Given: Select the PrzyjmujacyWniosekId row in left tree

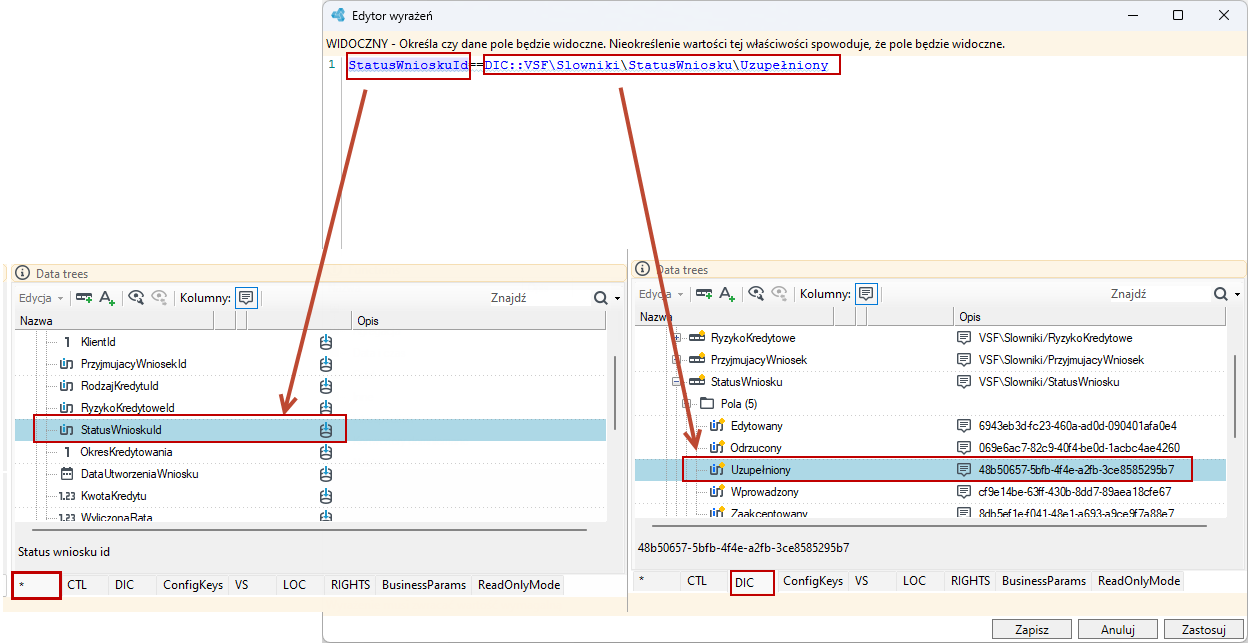Looking at the screenshot, I should tap(310, 364).
